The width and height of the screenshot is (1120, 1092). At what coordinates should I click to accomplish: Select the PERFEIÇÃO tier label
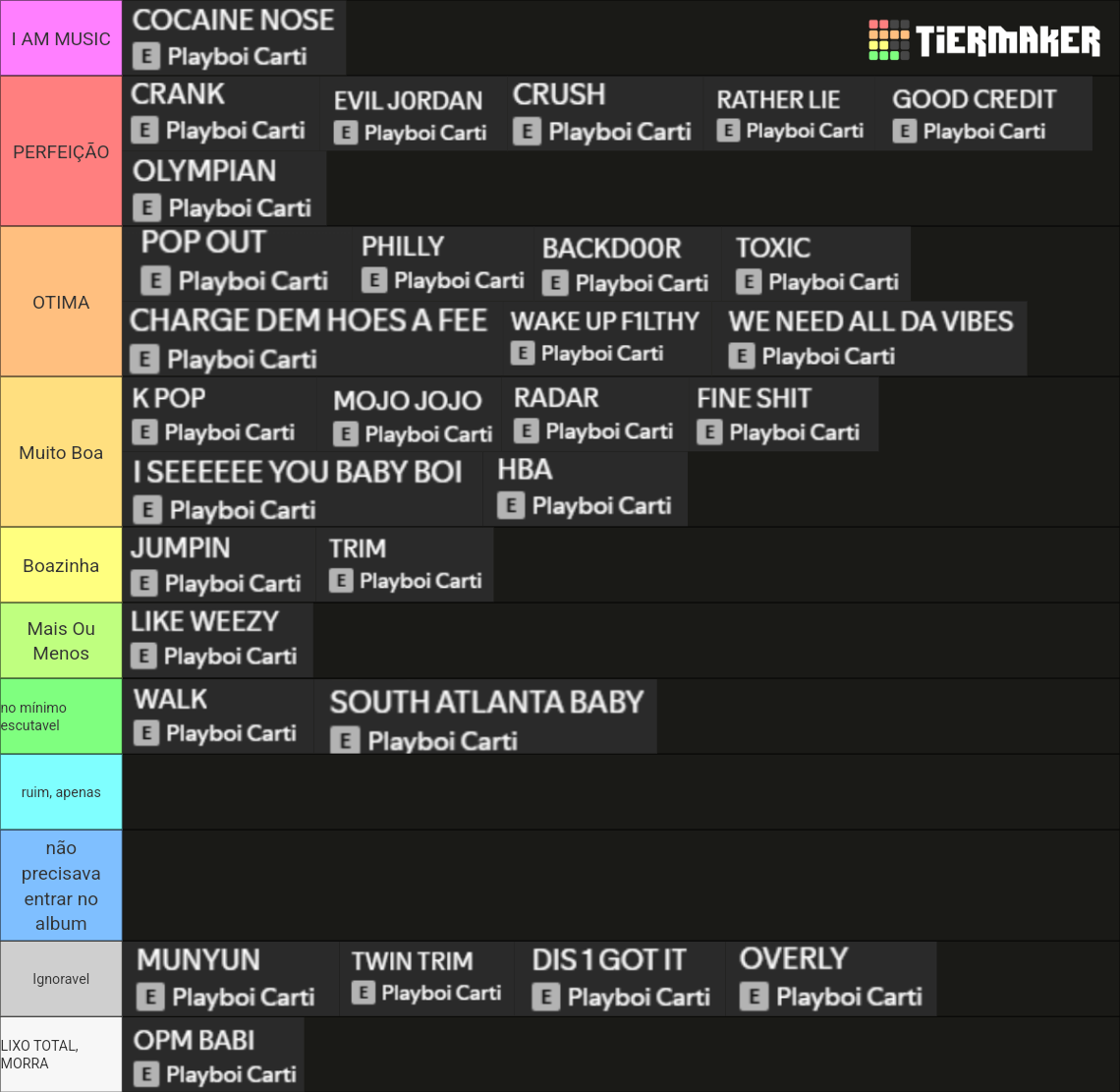(61, 151)
